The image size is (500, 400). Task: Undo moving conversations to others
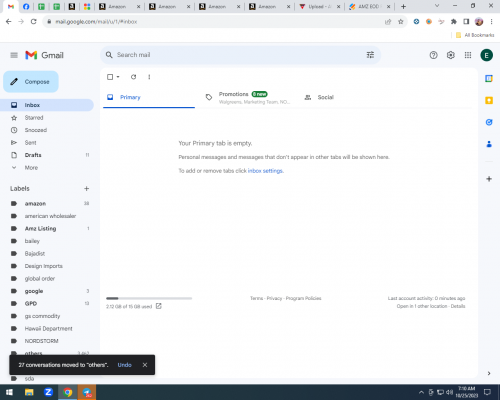(125, 365)
